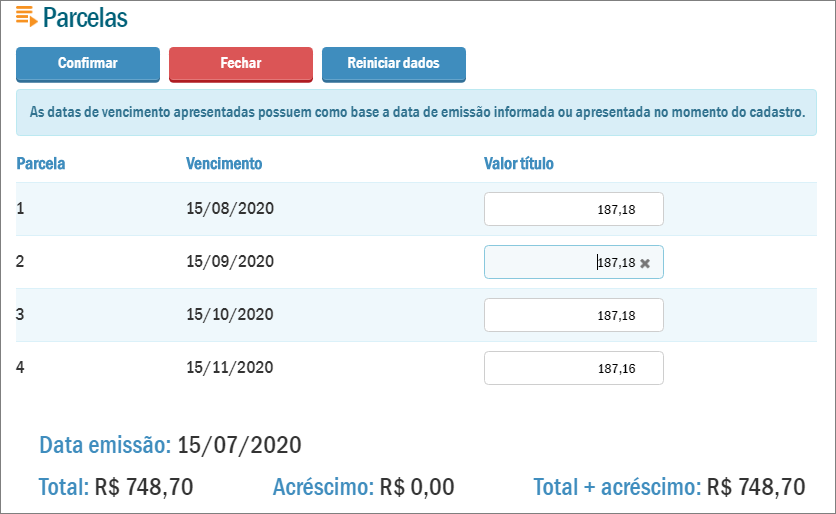Select the value input for parcel 3
The image size is (836, 514).
coord(573,315)
